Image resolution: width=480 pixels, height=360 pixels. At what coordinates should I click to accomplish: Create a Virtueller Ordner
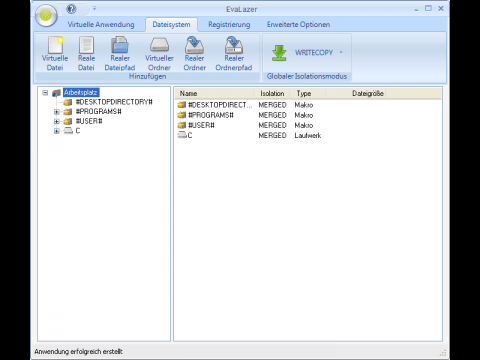click(x=159, y=53)
